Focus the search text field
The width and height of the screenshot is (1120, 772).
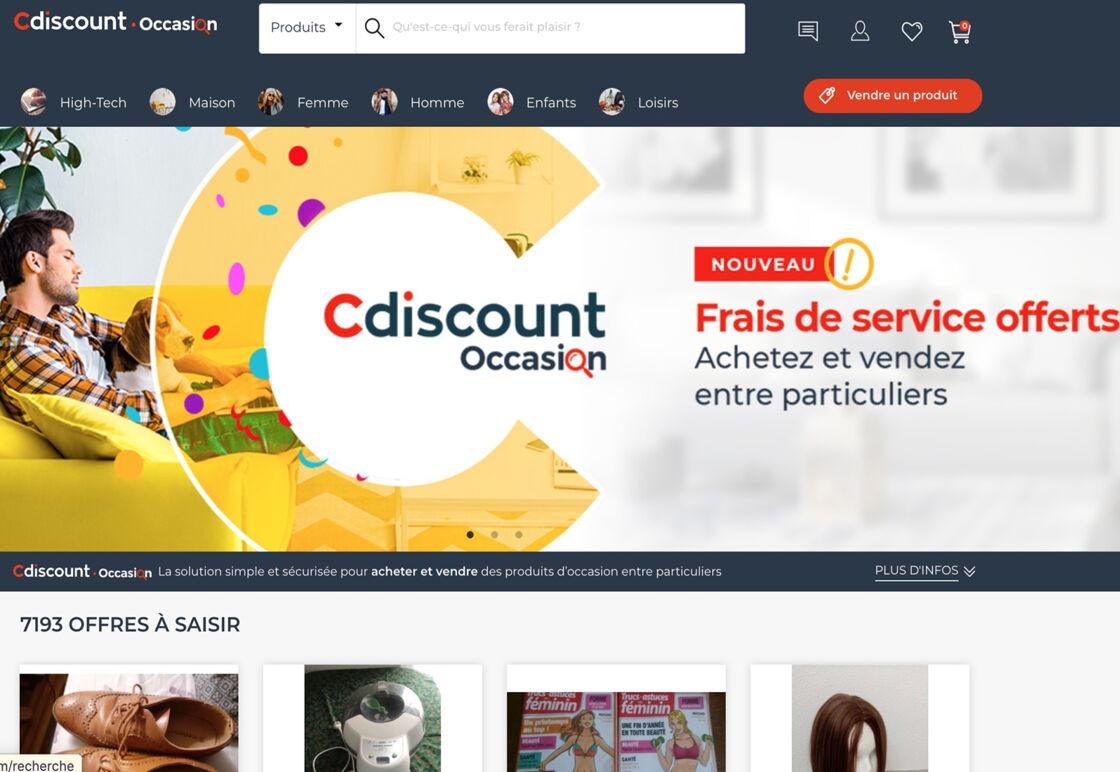[564, 28]
